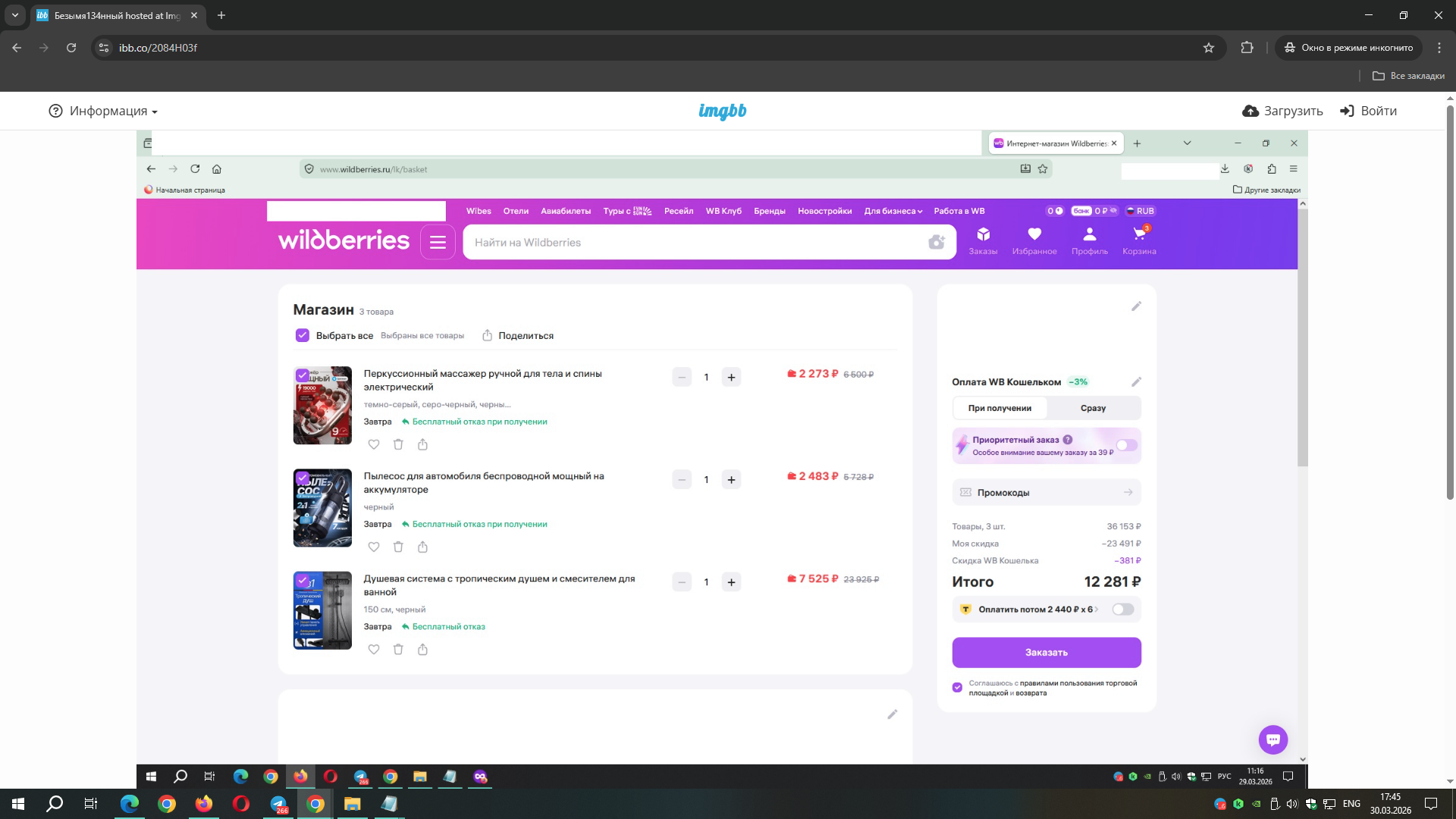This screenshot has width=1456, height=819.
Task: Toggle the Оплатить потом switch
Action: (x=1122, y=610)
